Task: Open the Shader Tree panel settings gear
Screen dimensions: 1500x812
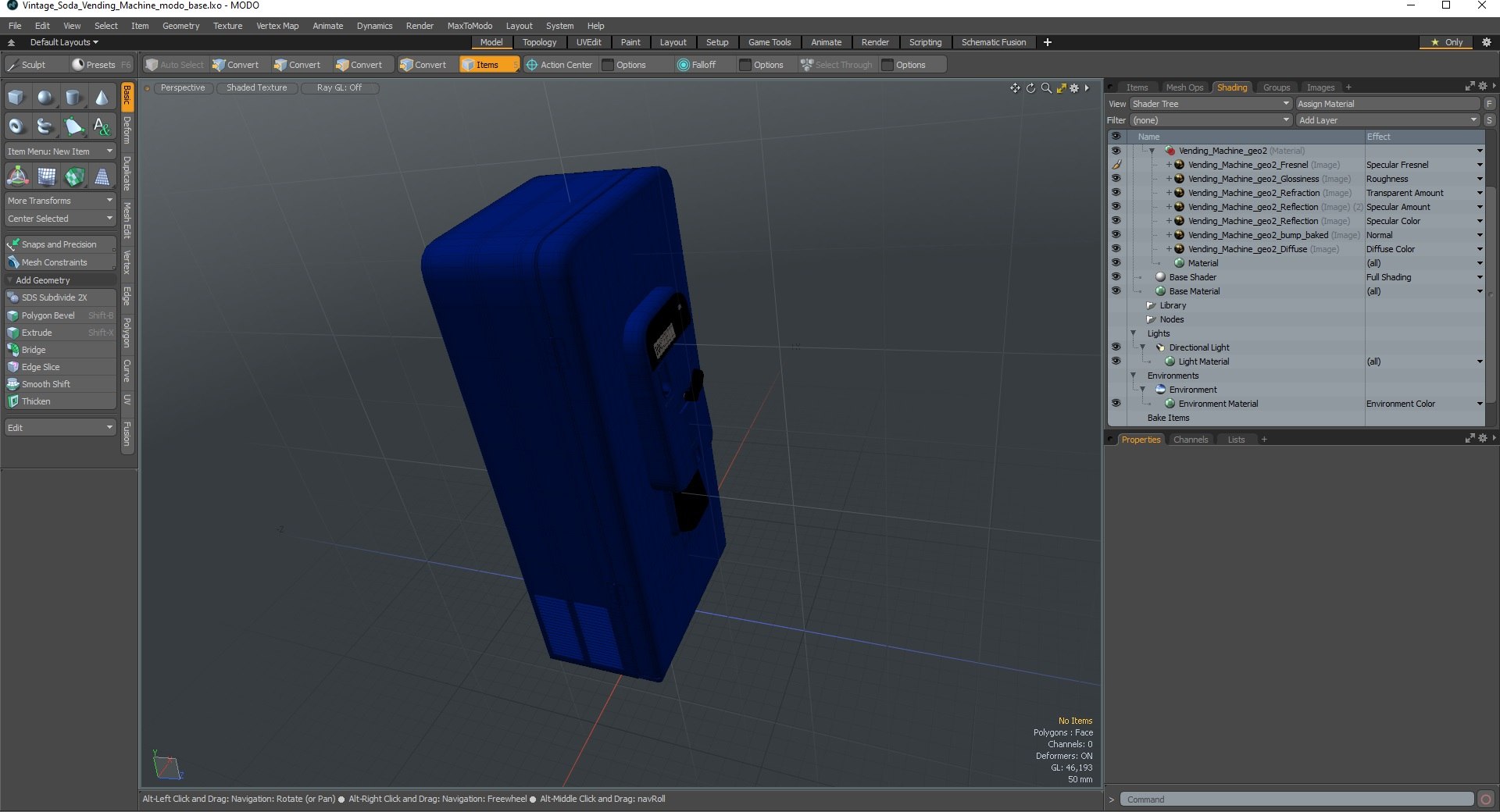Action: coord(1483,87)
